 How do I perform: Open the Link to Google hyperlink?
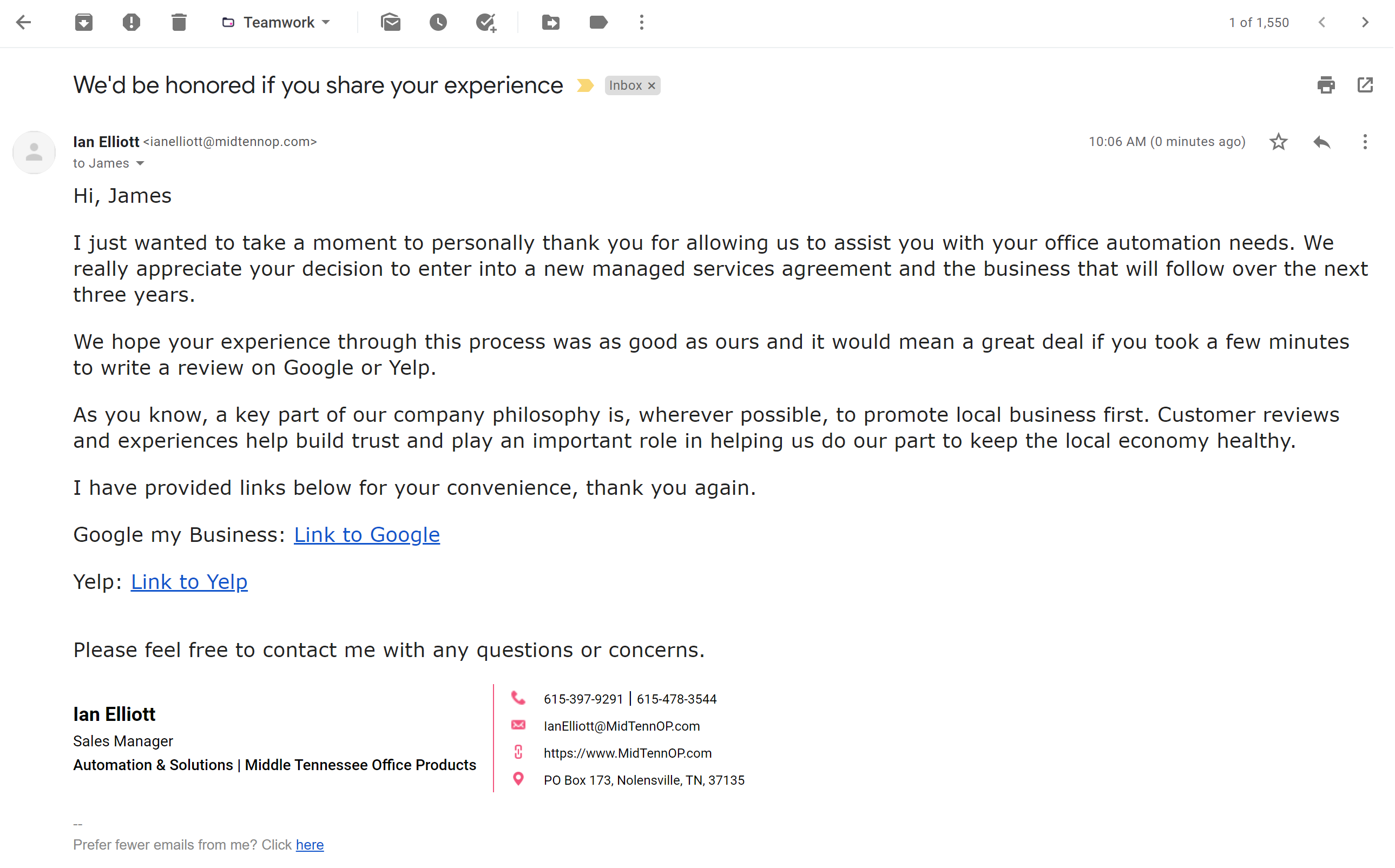(x=367, y=535)
